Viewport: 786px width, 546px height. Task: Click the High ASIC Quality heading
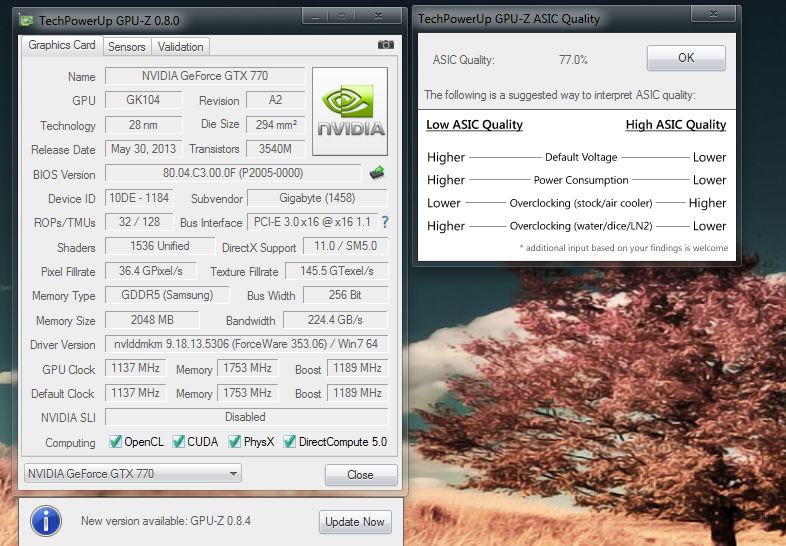coord(676,125)
